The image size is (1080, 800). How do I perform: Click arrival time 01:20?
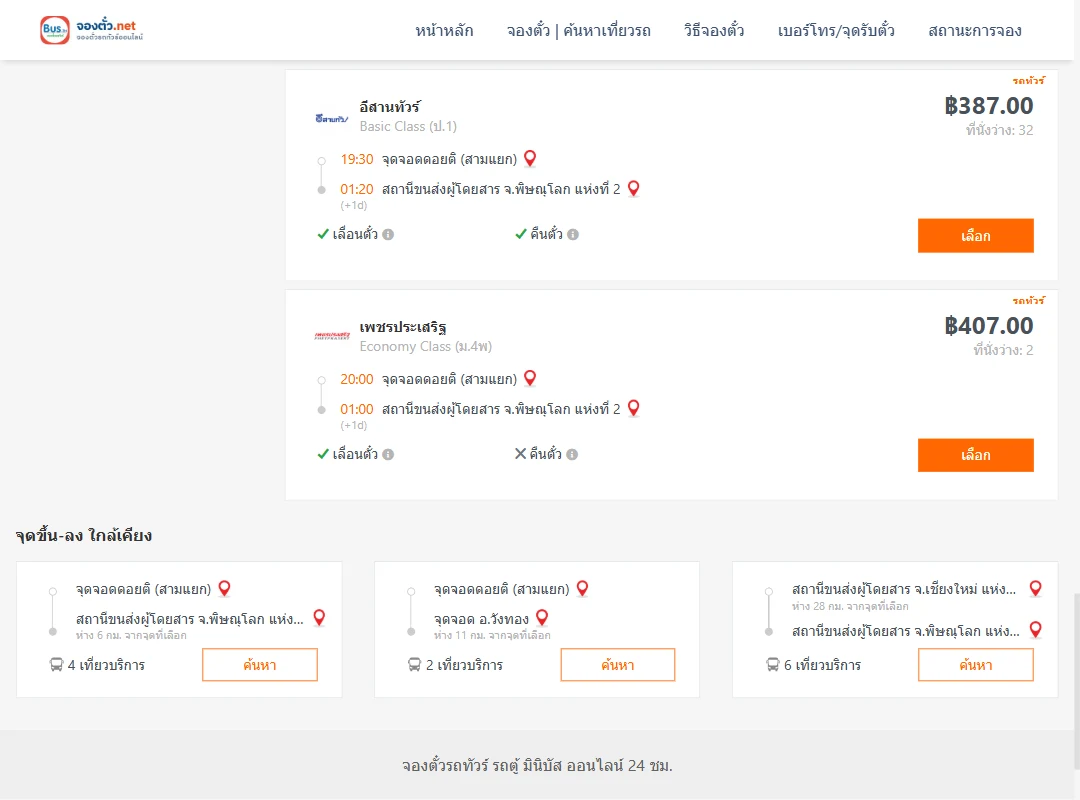pyautogui.click(x=357, y=189)
